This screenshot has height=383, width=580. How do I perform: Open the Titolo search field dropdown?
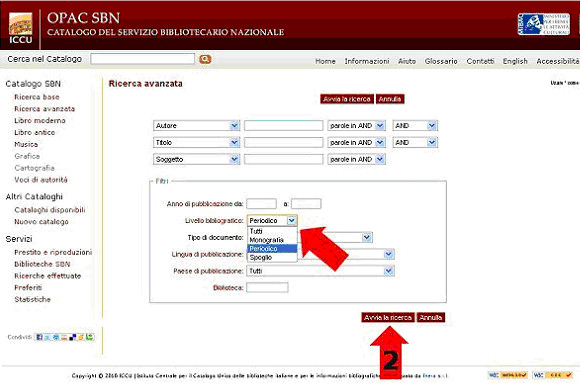point(196,142)
